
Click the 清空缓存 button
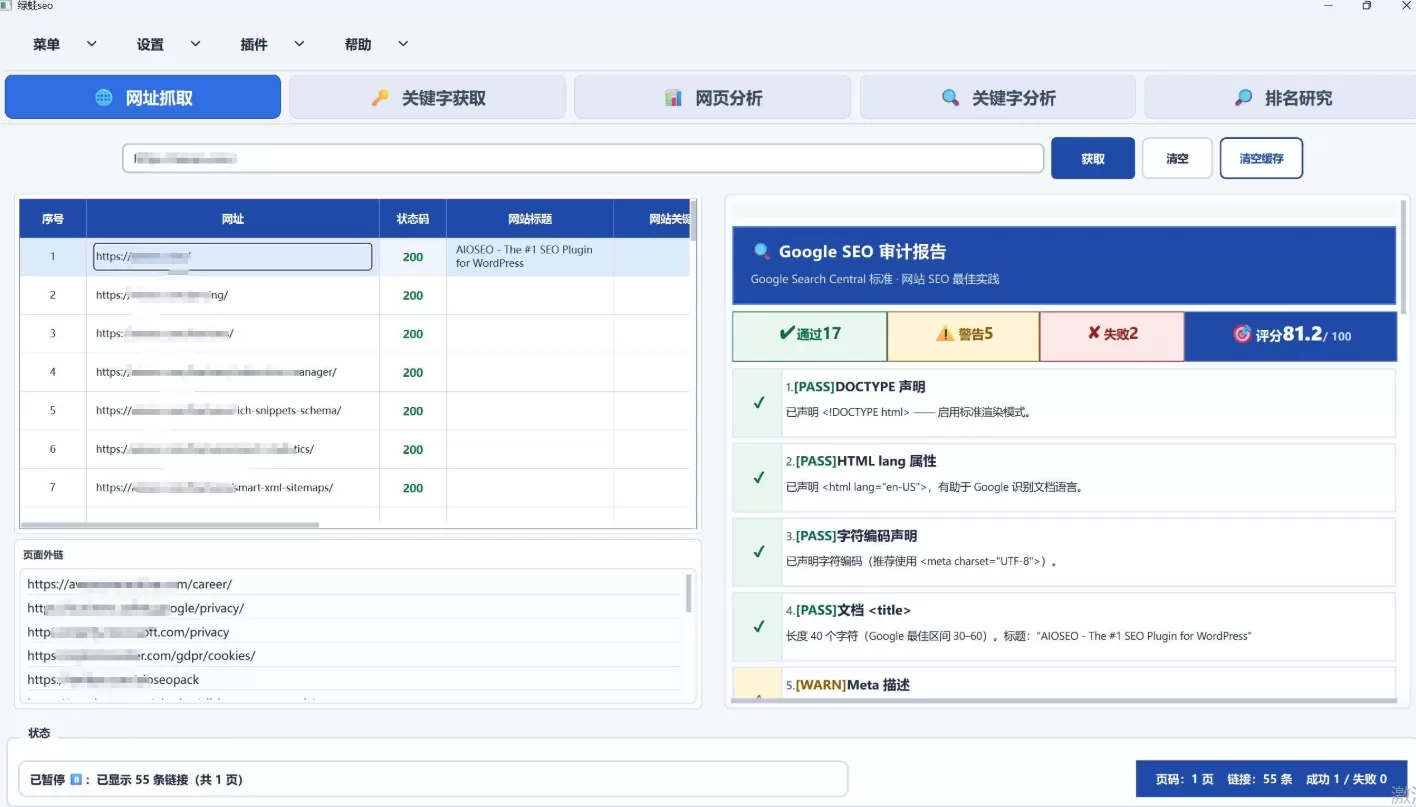coord(1261,158)
